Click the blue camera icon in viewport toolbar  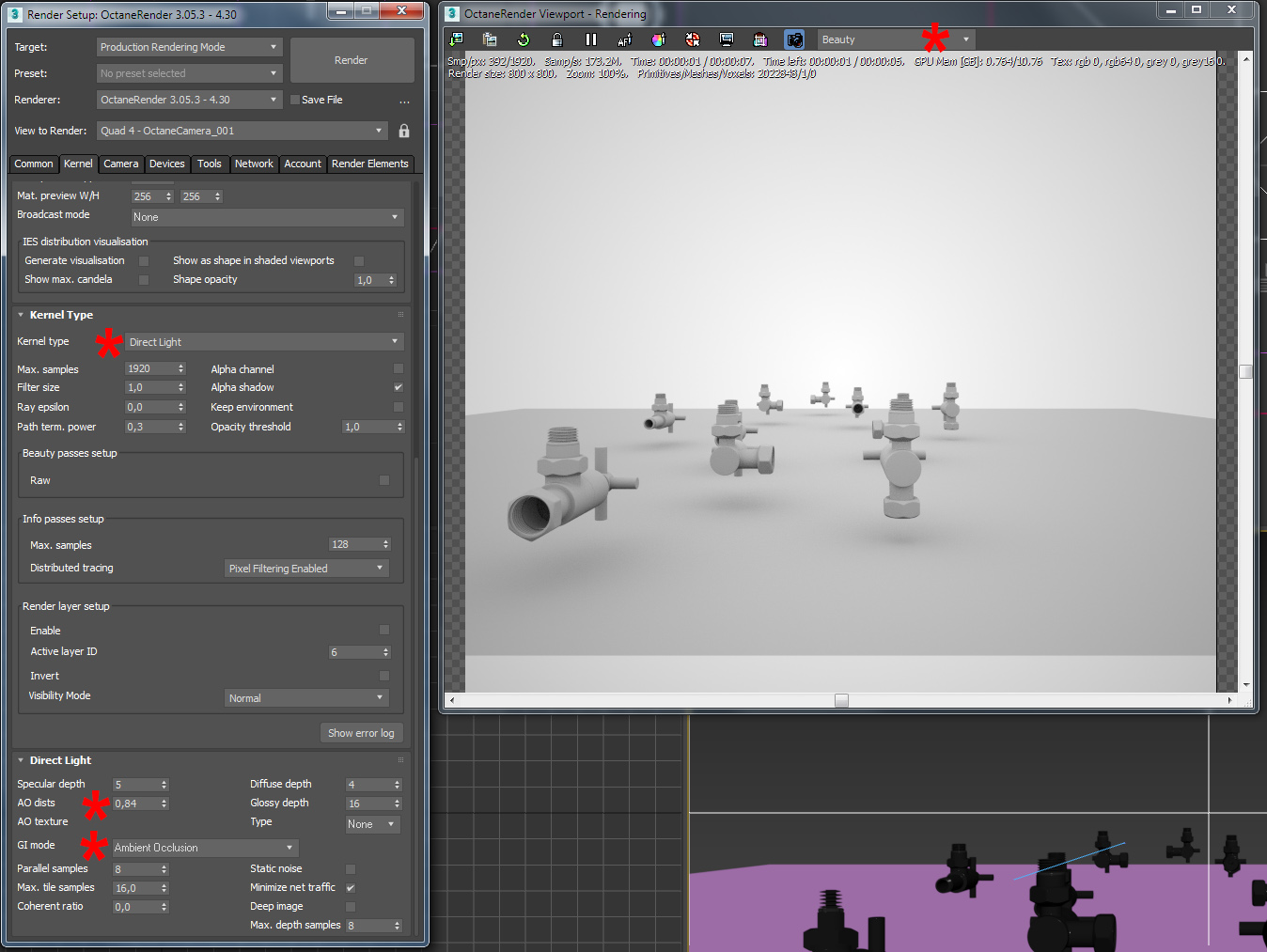795,39
